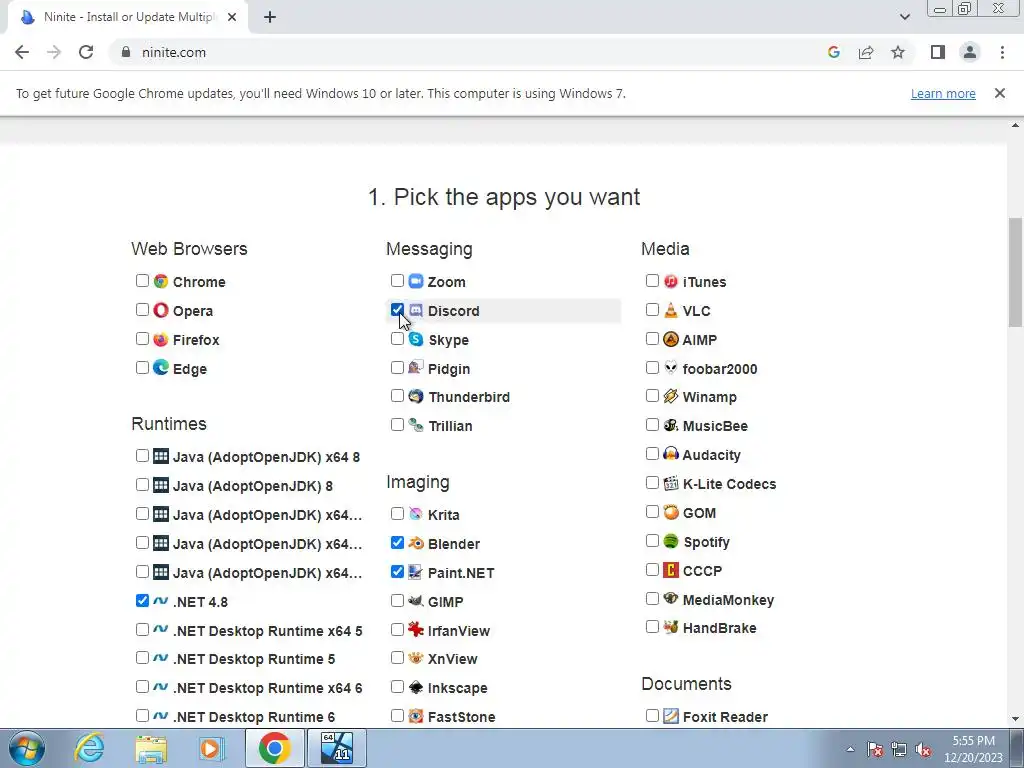This screenshot has height=768, width=1024.
Task: Open Windows Explorer folder on taskbar
Action: 151,748
